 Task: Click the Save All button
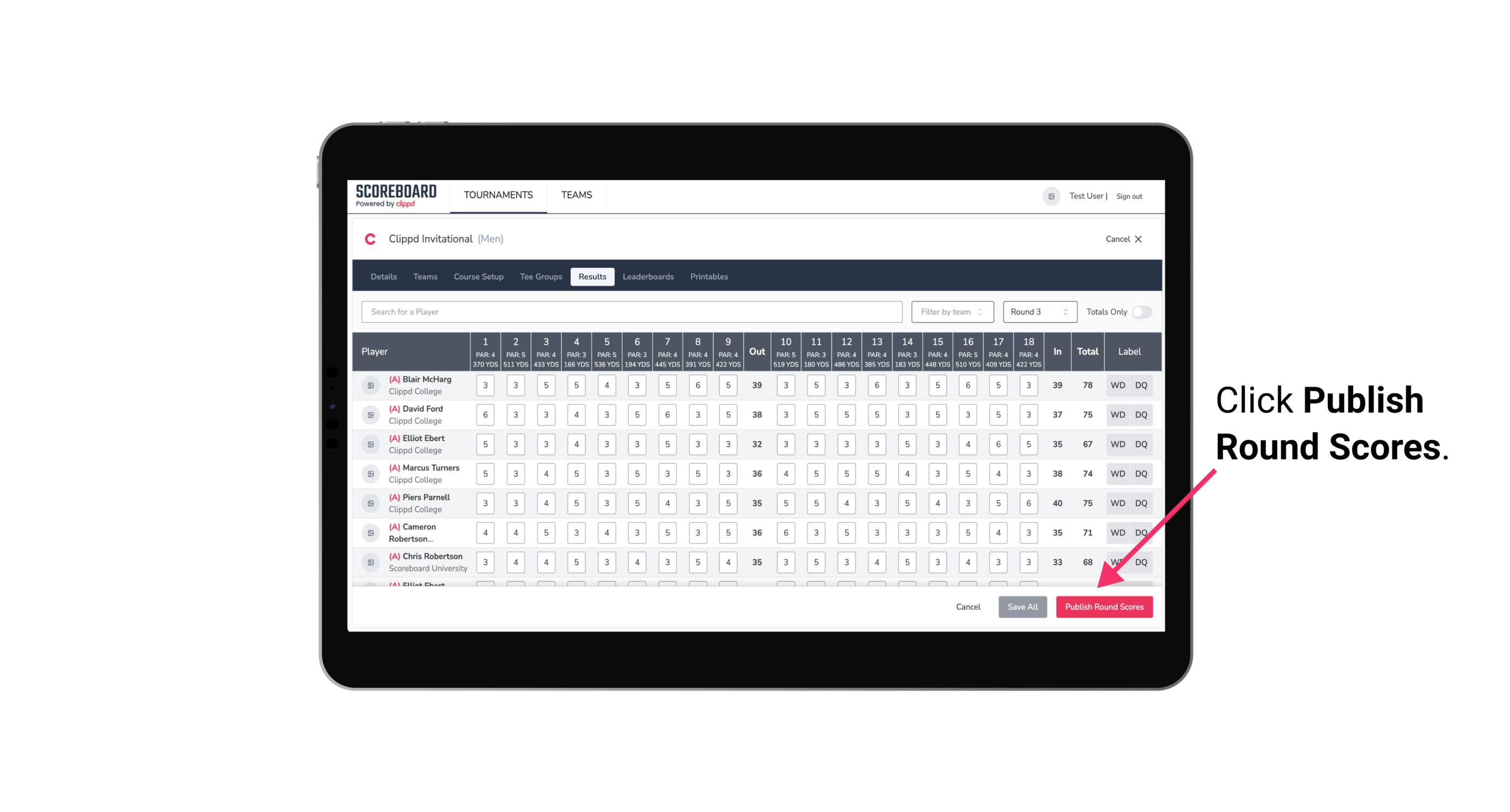(x=1023, y=606)
